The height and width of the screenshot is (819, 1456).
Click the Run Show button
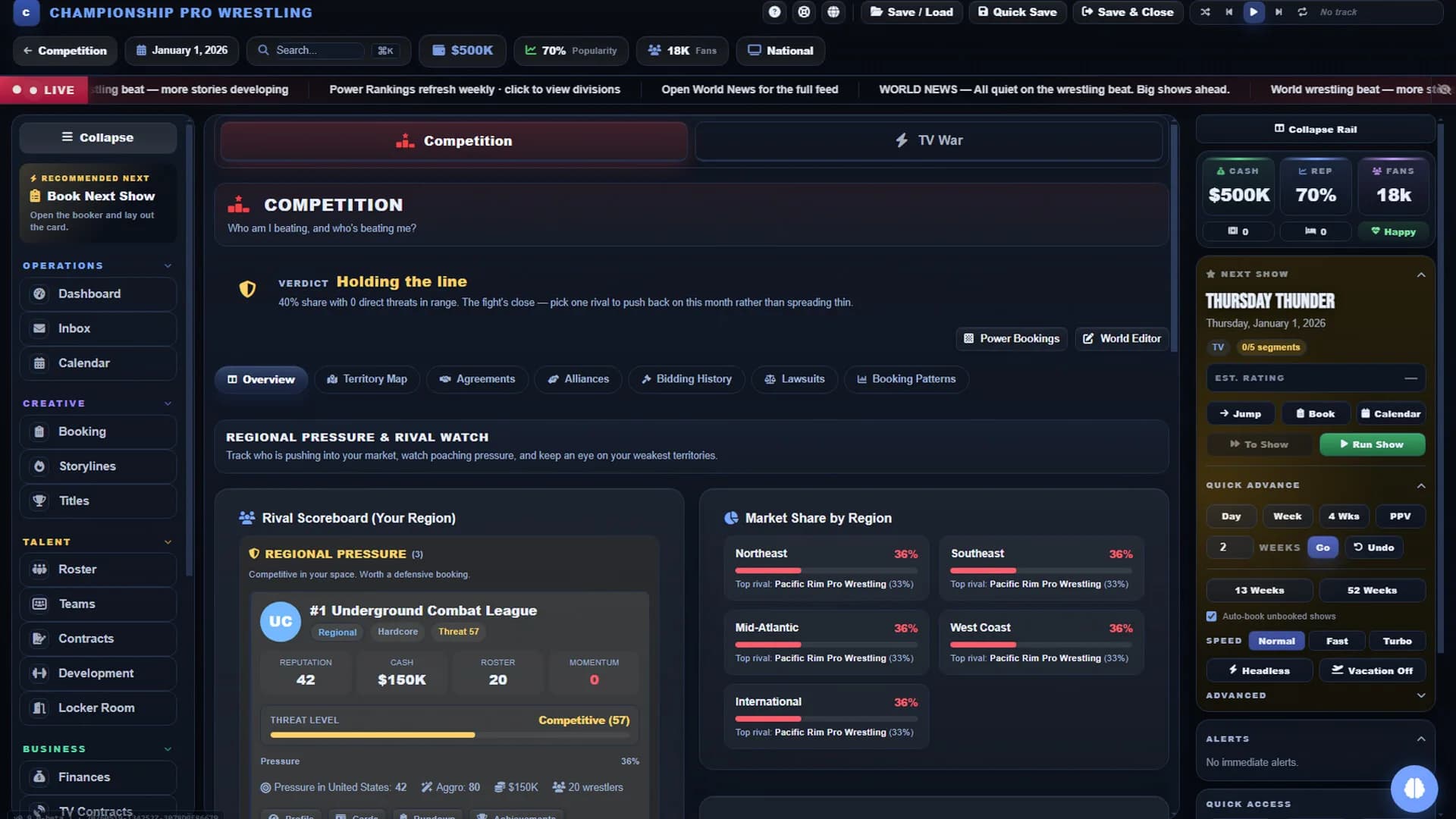click(x=1372, y=444)
